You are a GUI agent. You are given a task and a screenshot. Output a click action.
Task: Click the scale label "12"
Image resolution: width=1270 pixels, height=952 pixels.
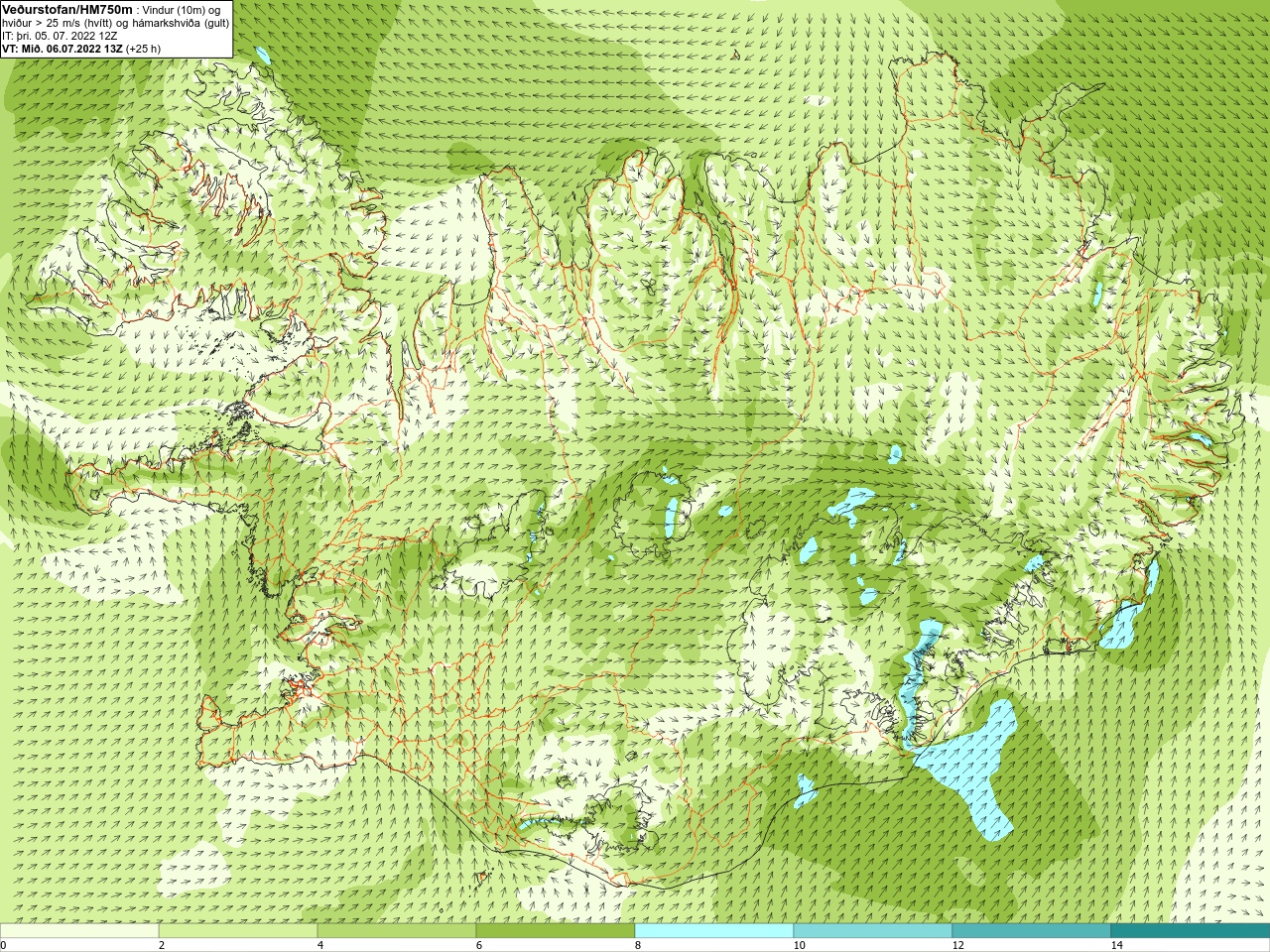(957, 945)
